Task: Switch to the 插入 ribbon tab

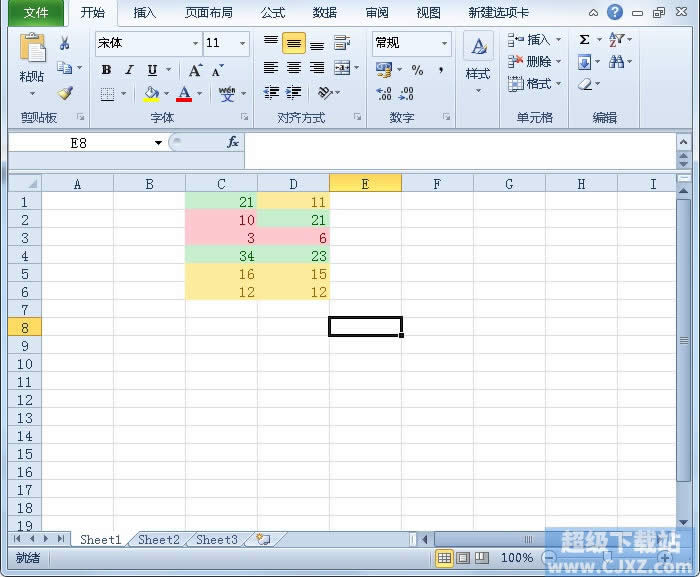Action: pyautogui.click(x=145, y=13)
